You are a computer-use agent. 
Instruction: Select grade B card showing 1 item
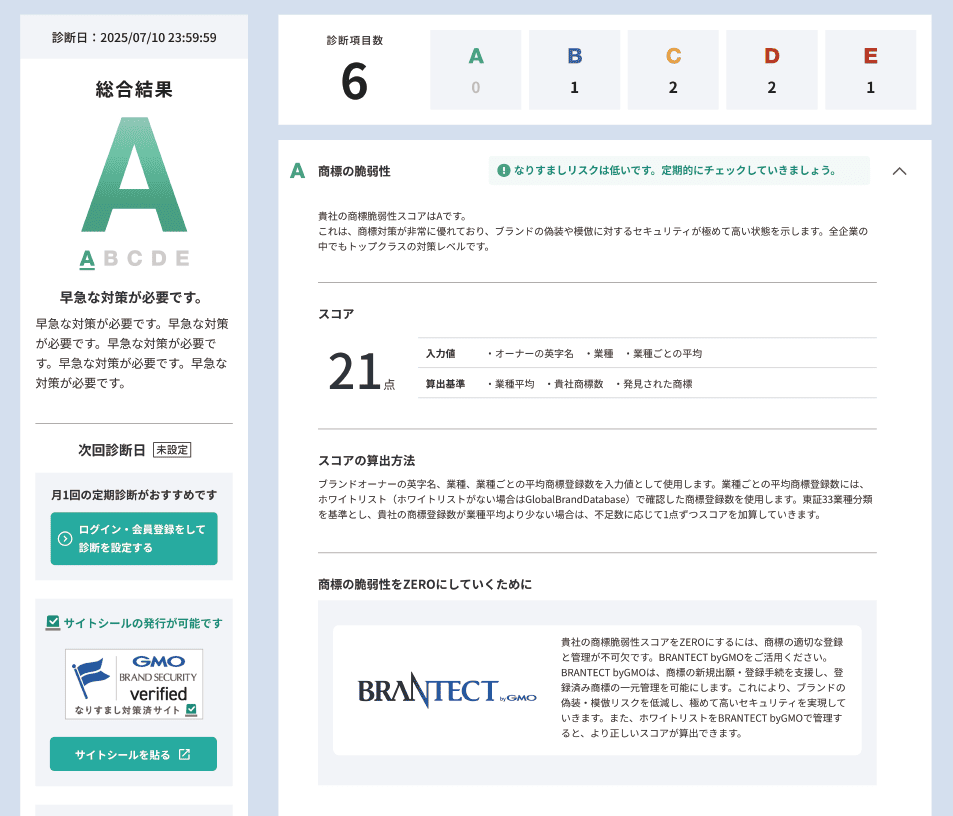click(x=574, y=70)
